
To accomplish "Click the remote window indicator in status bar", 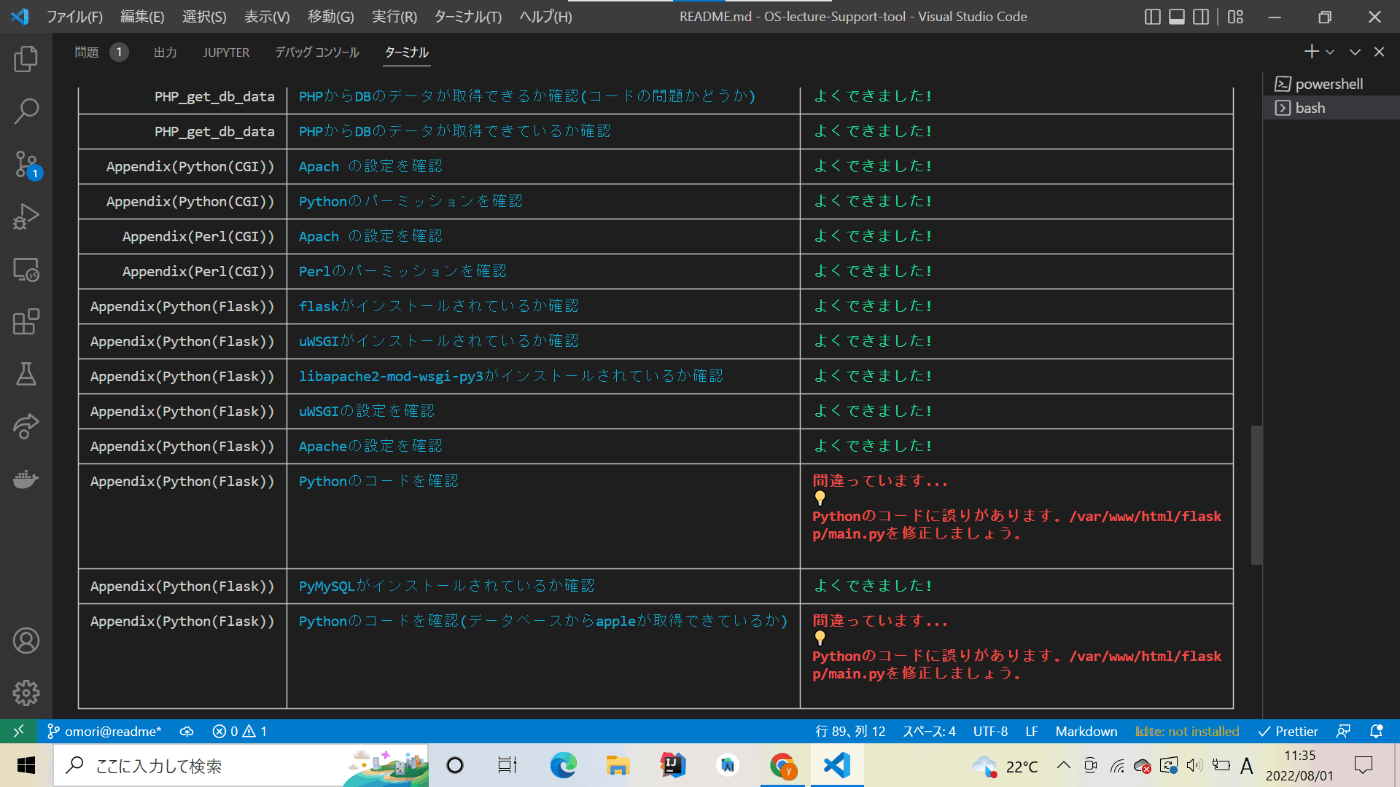I will pos(19,731).
